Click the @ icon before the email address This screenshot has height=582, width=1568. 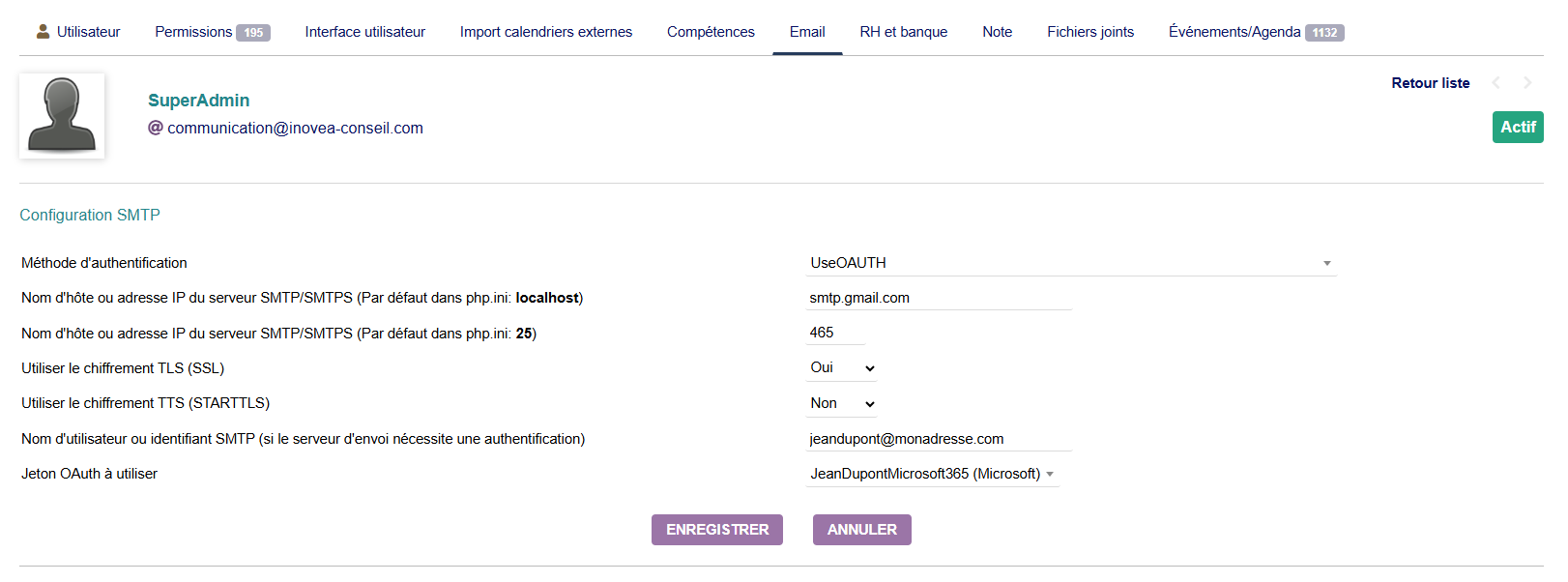[x=155, y=128]
